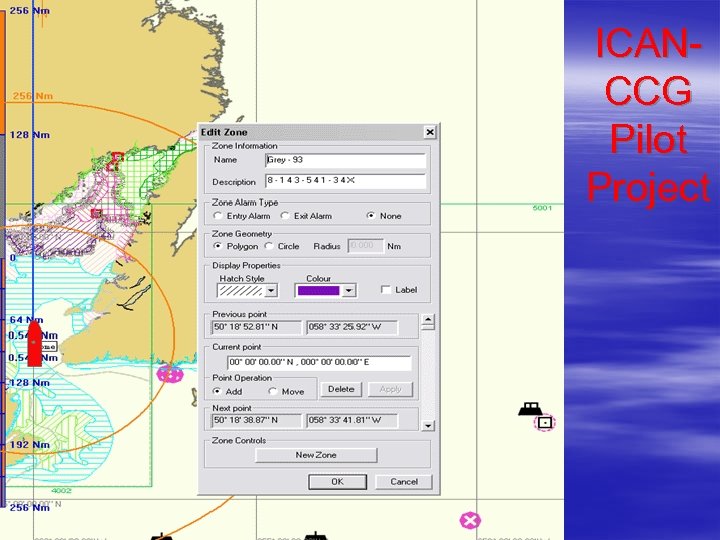720x540 pixels.
Task: Click the hatch pattern preview box
Action: pos(241,291)
